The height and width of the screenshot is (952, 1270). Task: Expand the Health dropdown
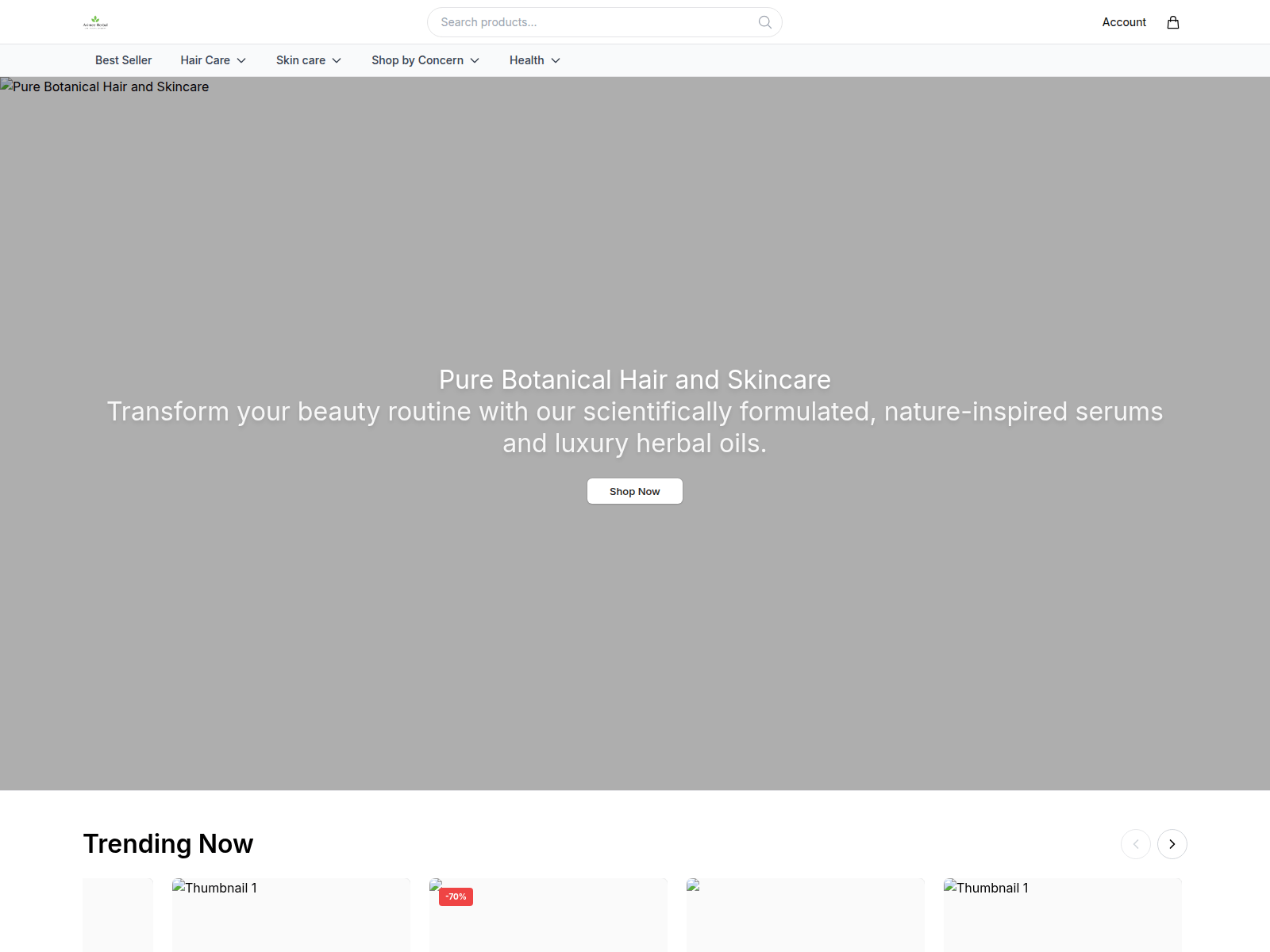(x=535, y=60)
